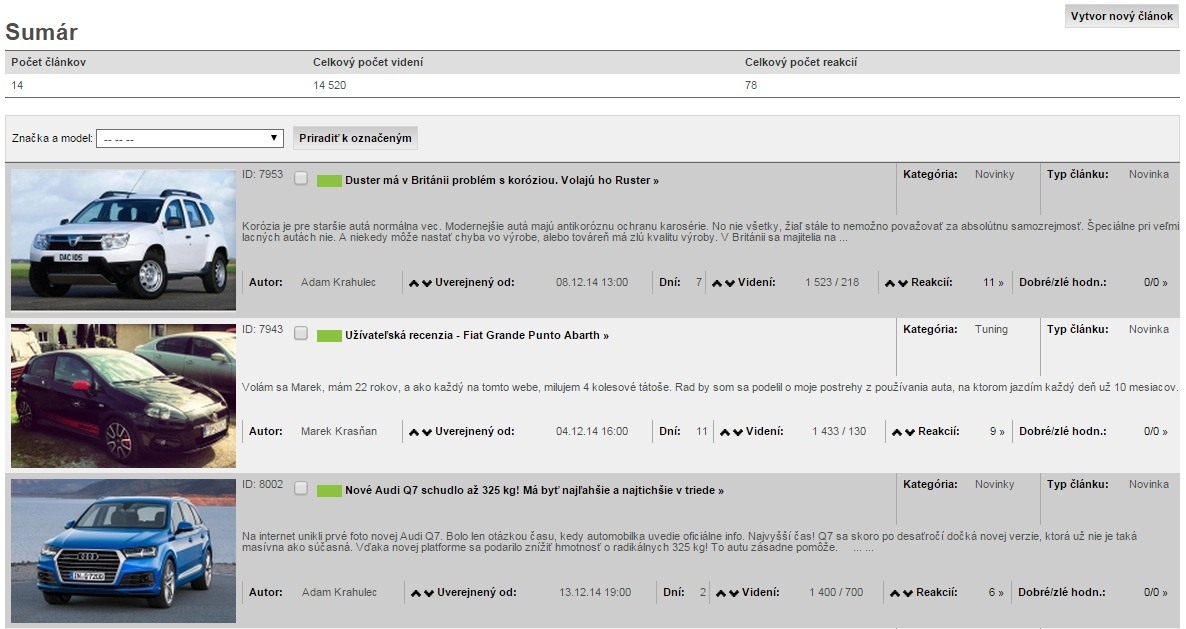Viewport: 1186px width, 629px height.
Task: Click the total reactions value "78"
Action: click(x=751, y=85)
